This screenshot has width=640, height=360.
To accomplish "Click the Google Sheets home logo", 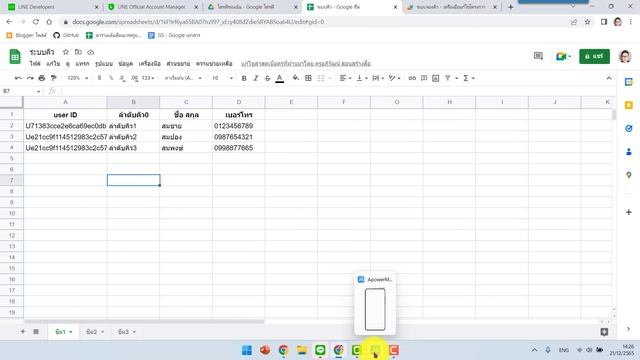I will click(x=15, y=57).
